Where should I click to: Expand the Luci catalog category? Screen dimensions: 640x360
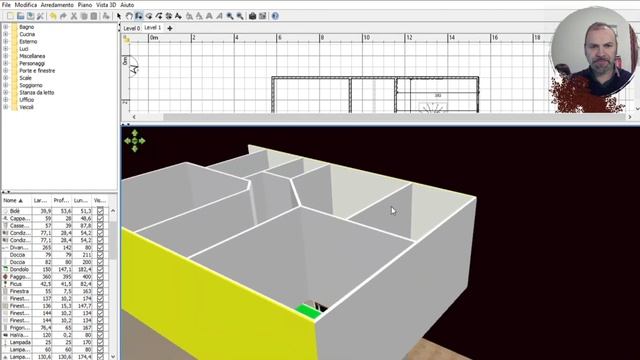(x=6, y=49)
